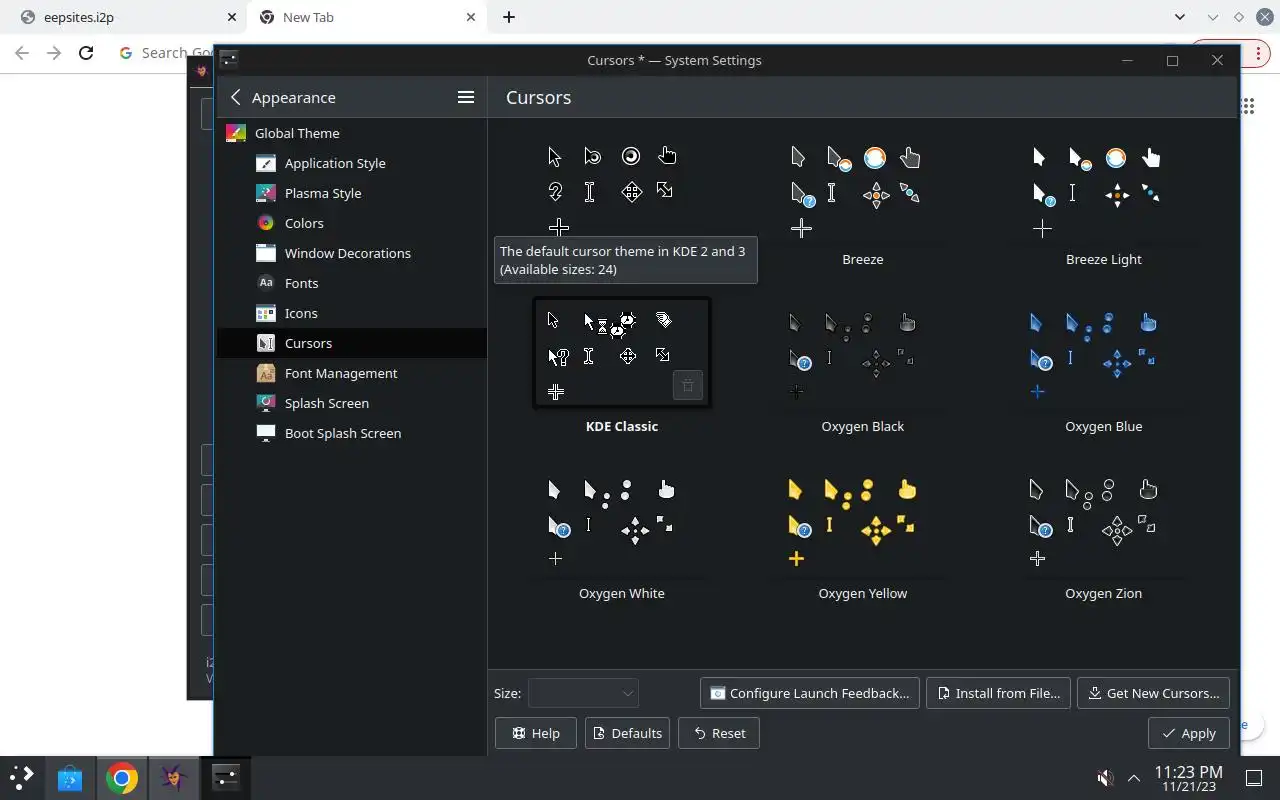The image size is (1280, 800).
Task: Open Plasma Style settings
Action: pyautogui.click(x=352, y=193)
